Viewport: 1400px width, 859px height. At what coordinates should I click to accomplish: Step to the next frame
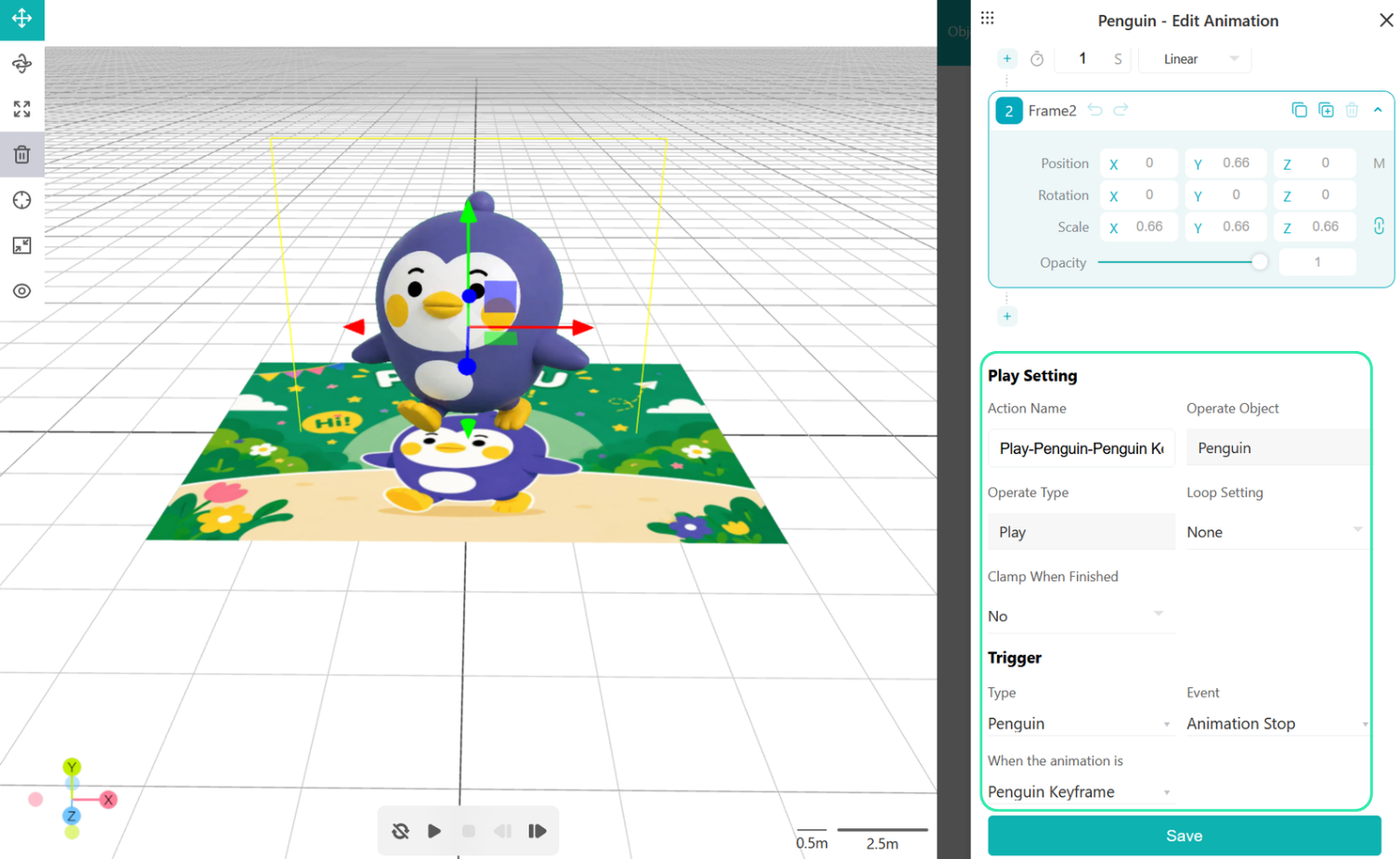coord(537,831)
